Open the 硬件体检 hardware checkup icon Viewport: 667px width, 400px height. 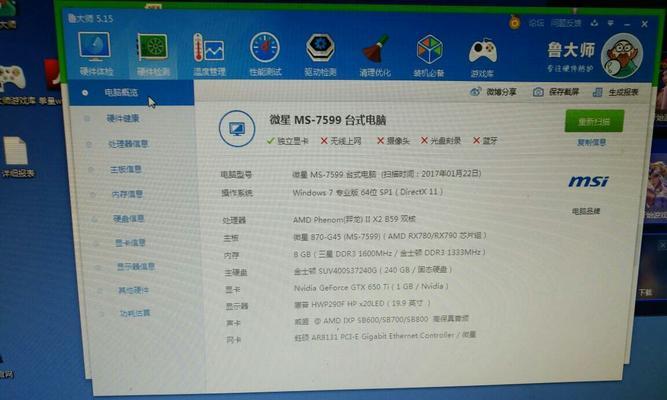click(95, 48)
